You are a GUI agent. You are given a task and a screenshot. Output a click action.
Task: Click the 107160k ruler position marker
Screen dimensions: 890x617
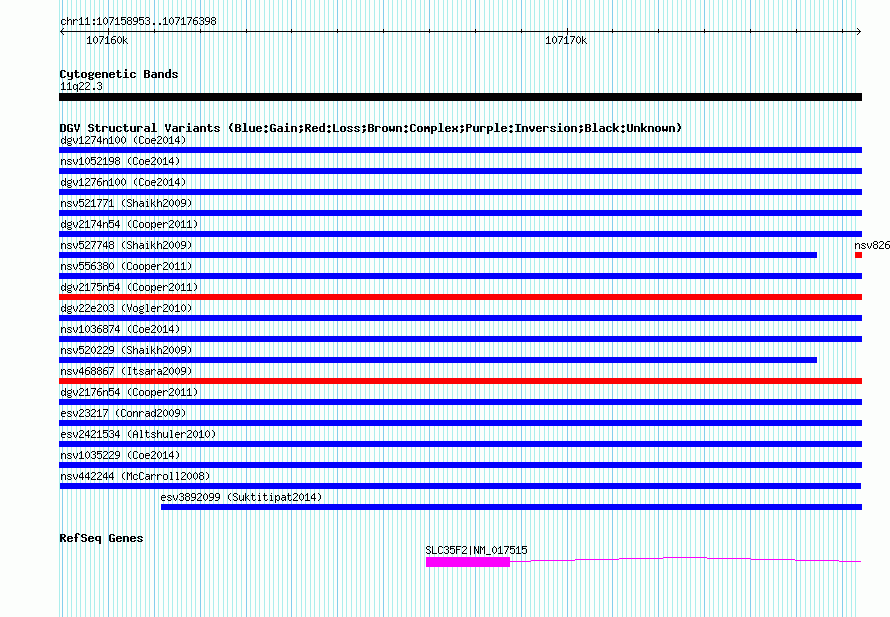[107, 41]
